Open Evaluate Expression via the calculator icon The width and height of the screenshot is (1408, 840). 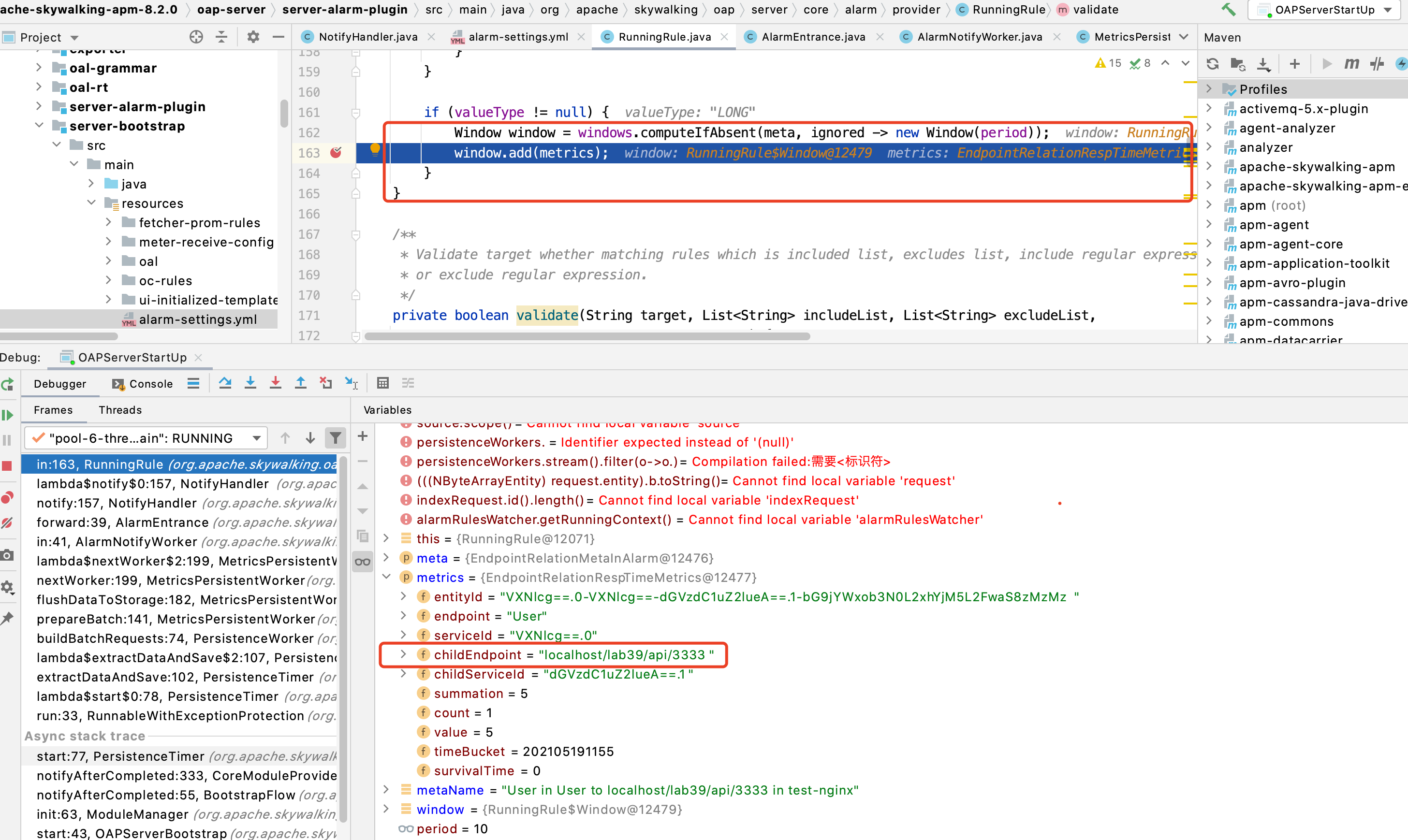383,383
